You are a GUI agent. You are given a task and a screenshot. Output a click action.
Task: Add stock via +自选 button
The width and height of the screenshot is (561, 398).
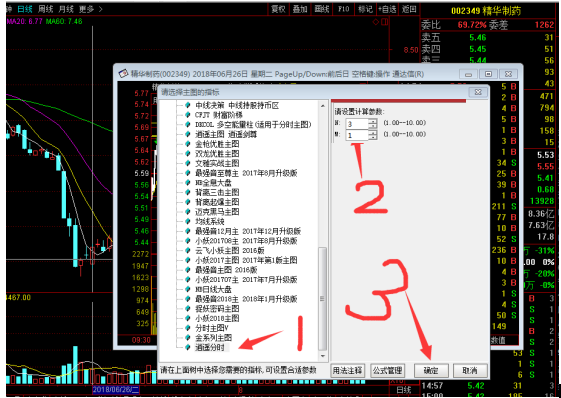(387, 9)
